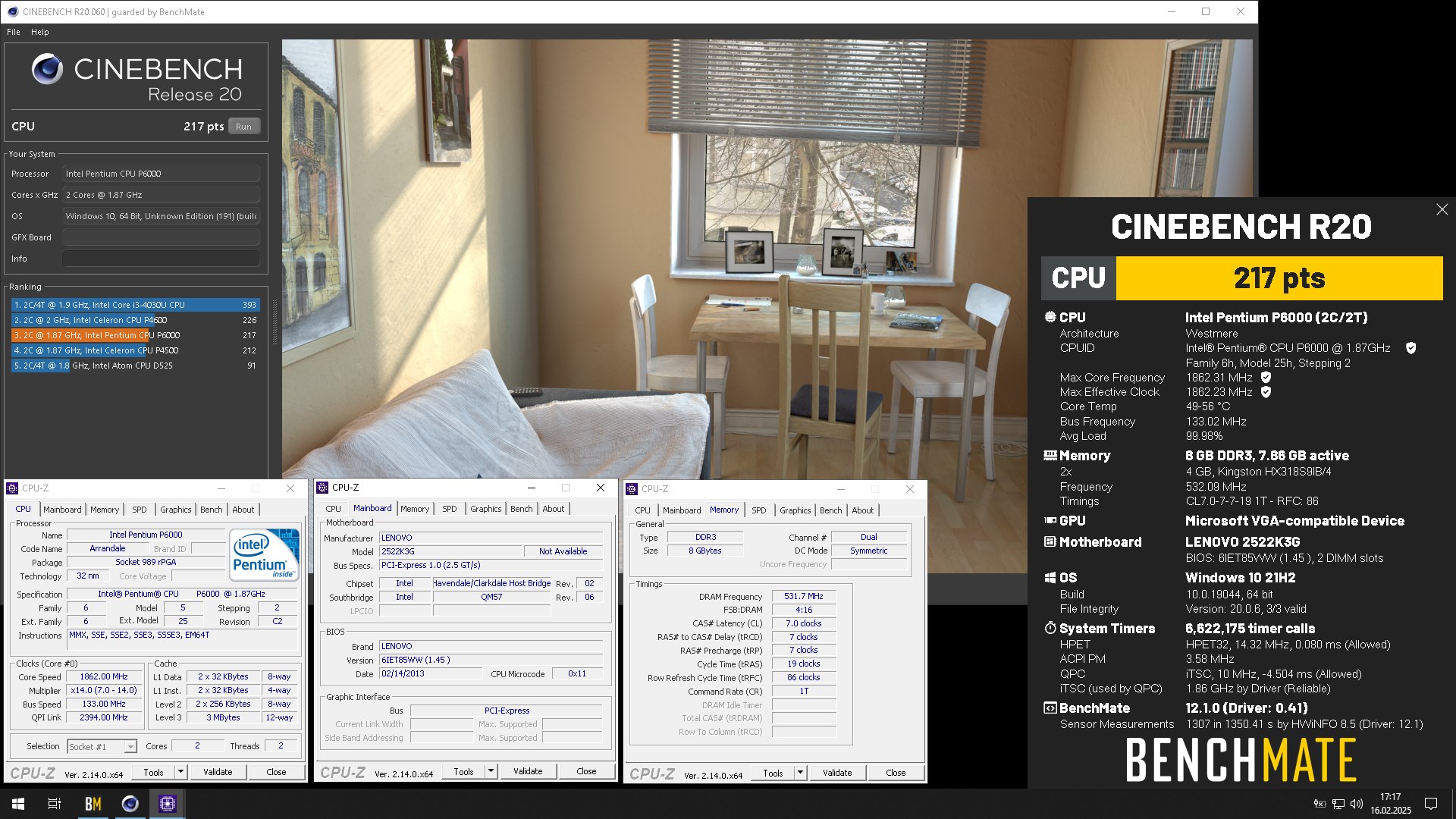Image resolution: width=1456 pixels, height=819 pixels.
Task: Expand Tools dropdown arrow in left CPU-Z
Action: [x=180, y=772]
